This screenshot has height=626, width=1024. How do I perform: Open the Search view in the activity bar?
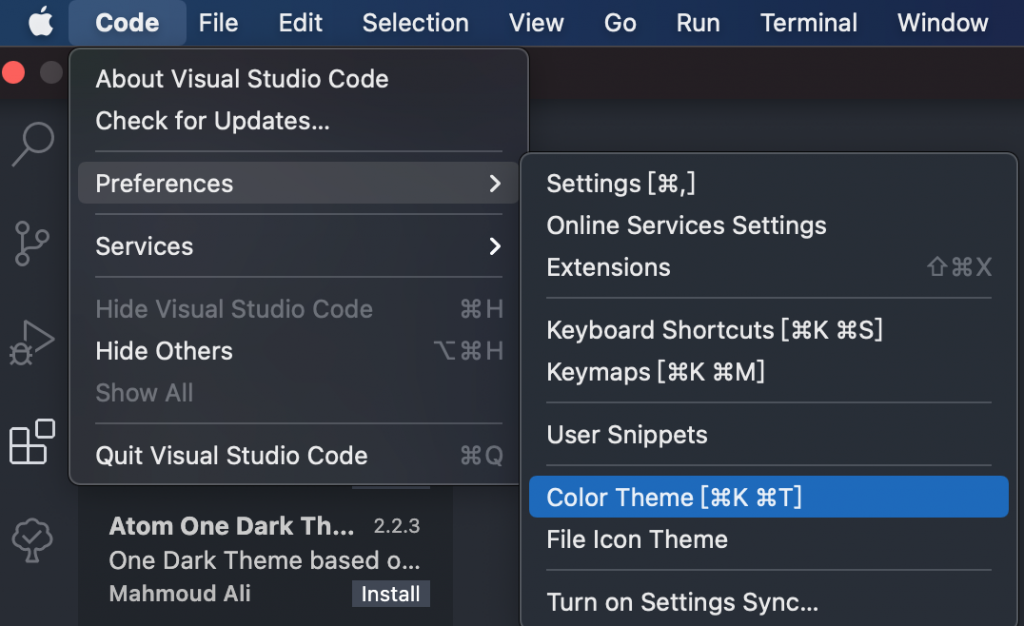(33, 144)
